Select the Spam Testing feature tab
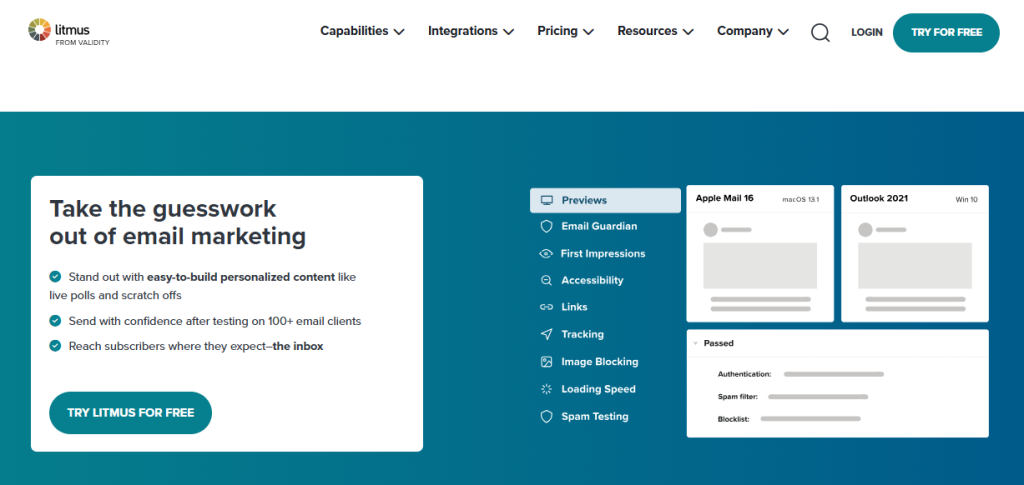The image size is (1024, 485). pyautogui.click(x=594, y=416)
